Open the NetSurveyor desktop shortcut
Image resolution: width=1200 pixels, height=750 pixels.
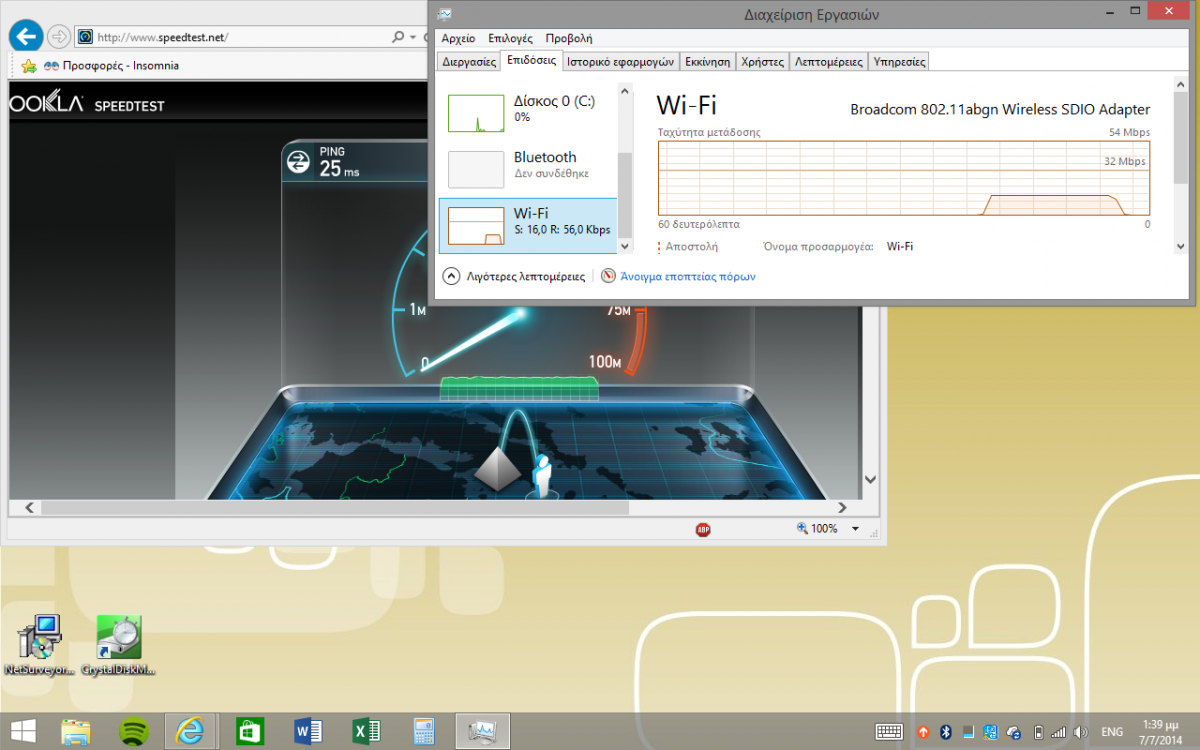pyautogui.click(x=40, y=645)
